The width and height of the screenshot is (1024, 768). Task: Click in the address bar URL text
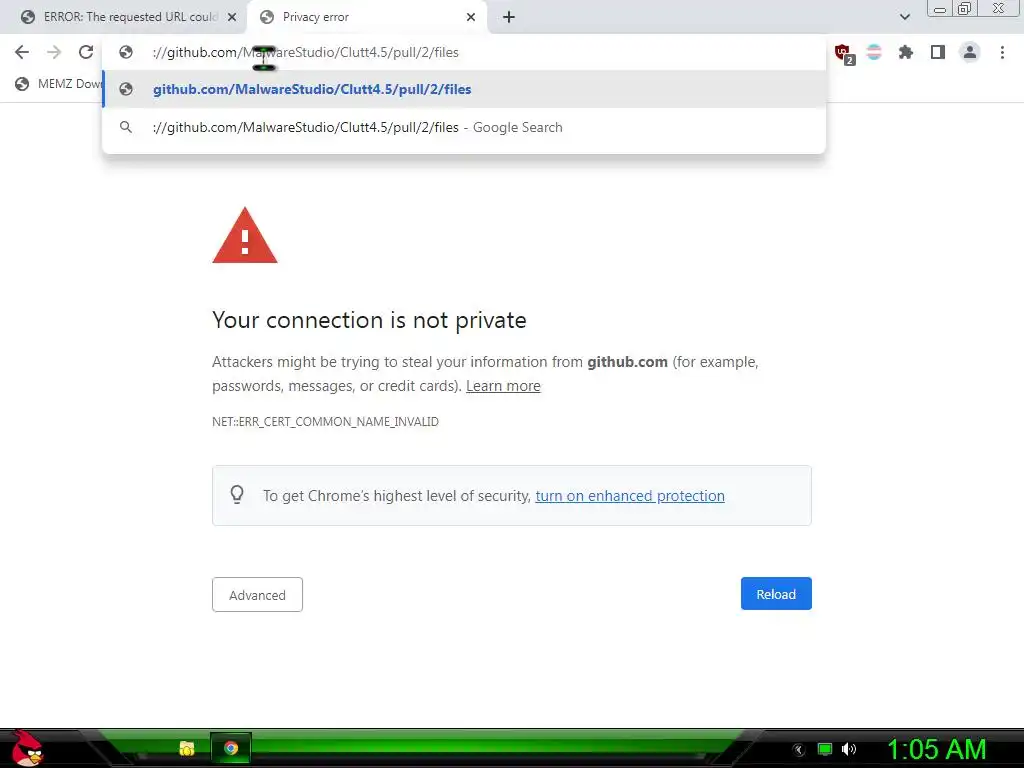coord(305,52)
